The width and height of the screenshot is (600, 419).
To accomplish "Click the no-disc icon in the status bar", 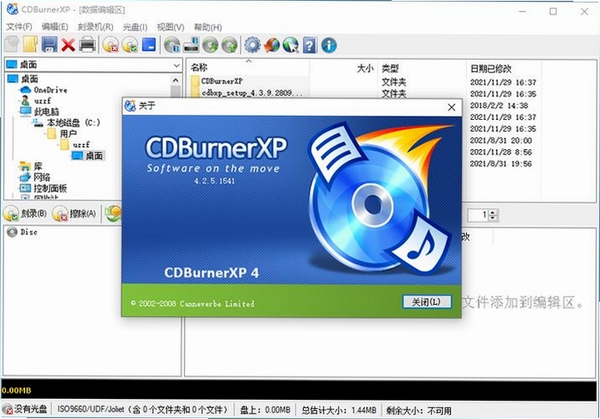I will [7, 409].
